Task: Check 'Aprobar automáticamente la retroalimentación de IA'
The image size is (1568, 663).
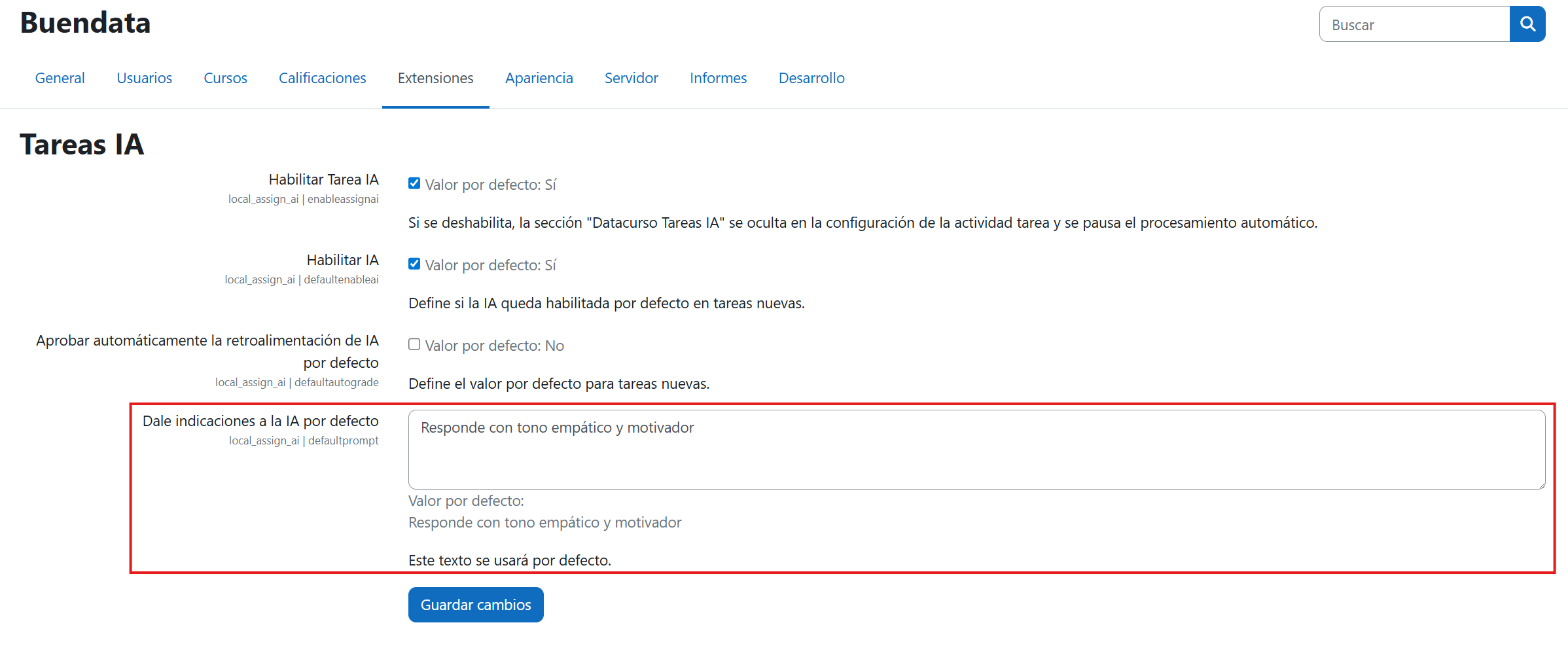Action: (414, 344)
